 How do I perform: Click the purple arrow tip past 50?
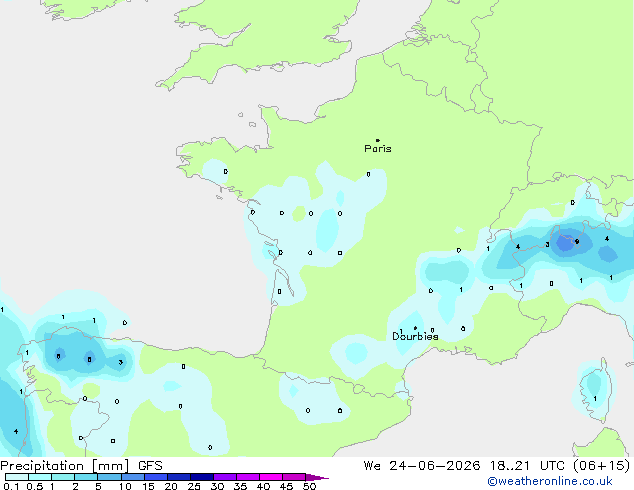317,477
